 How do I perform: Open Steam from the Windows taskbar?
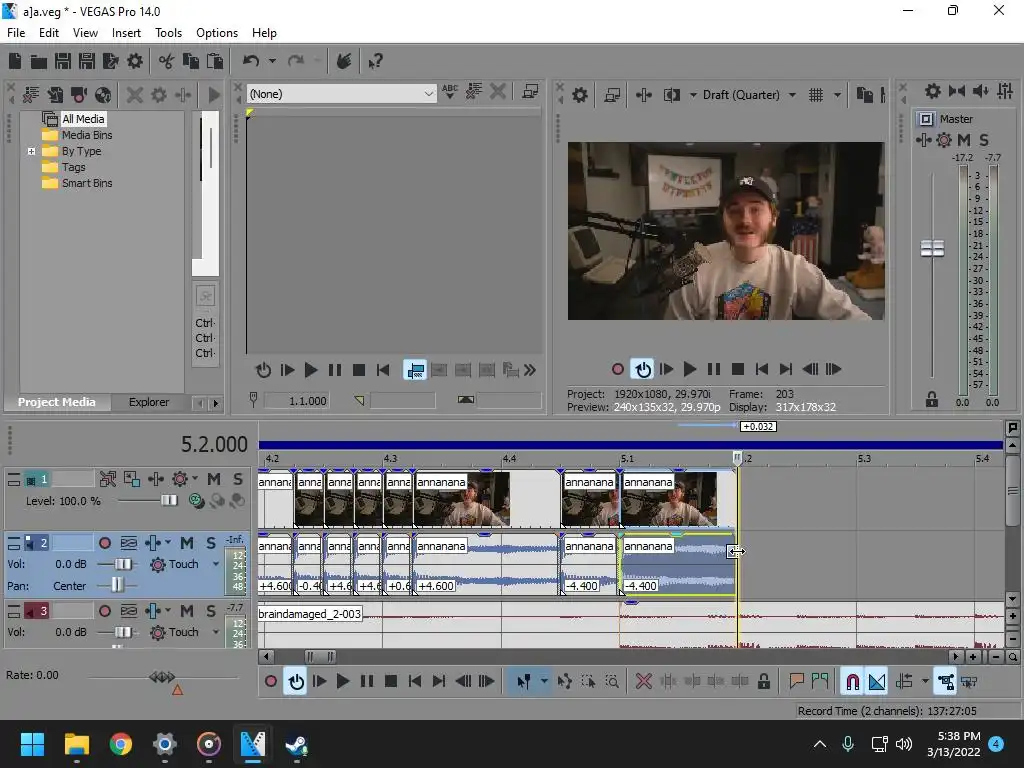click(296, 744)
